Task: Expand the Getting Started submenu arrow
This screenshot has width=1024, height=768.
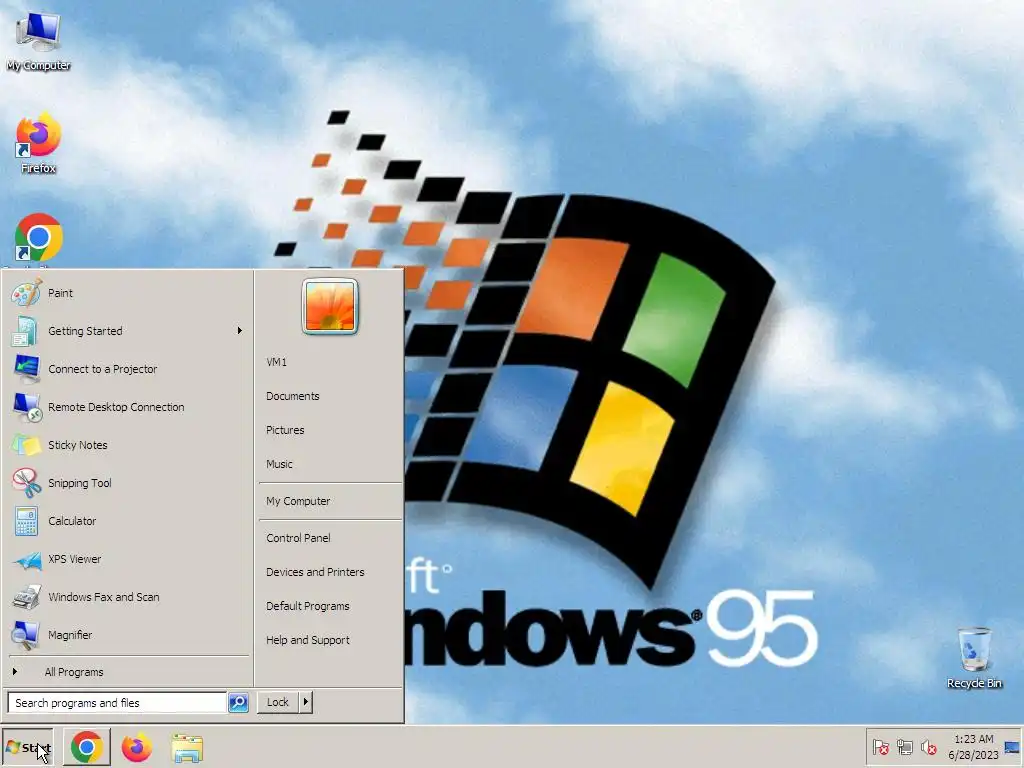Action: (x=240, y=331)
